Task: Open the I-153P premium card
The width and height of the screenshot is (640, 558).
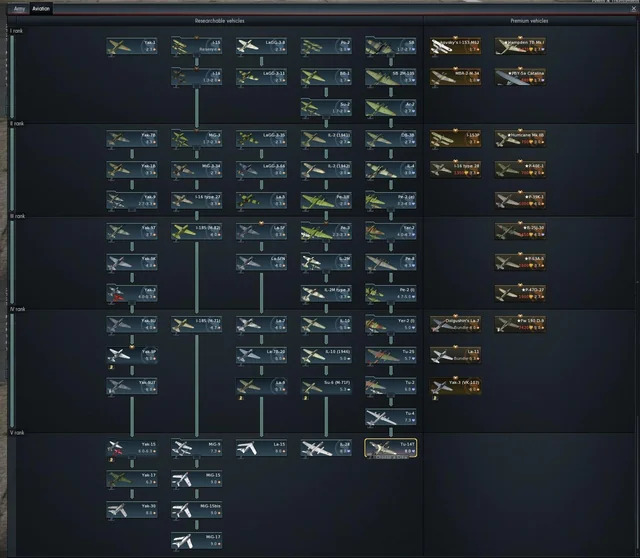Action: [456, 139]
